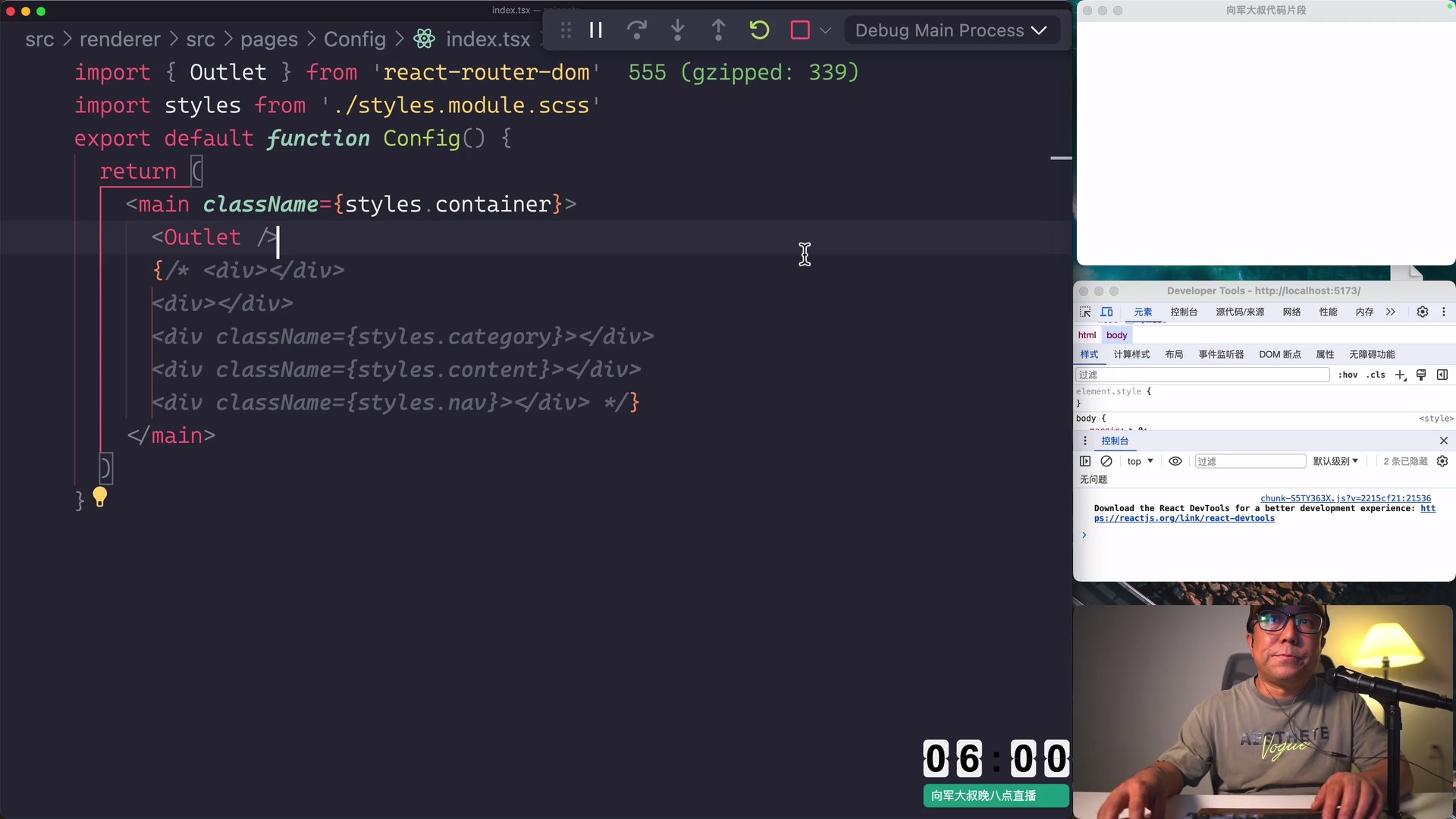The image size is (1456, 819).
Task: Restart the debug session with the green restart icon
Action: pyautogui.click(x=759, y=30)
